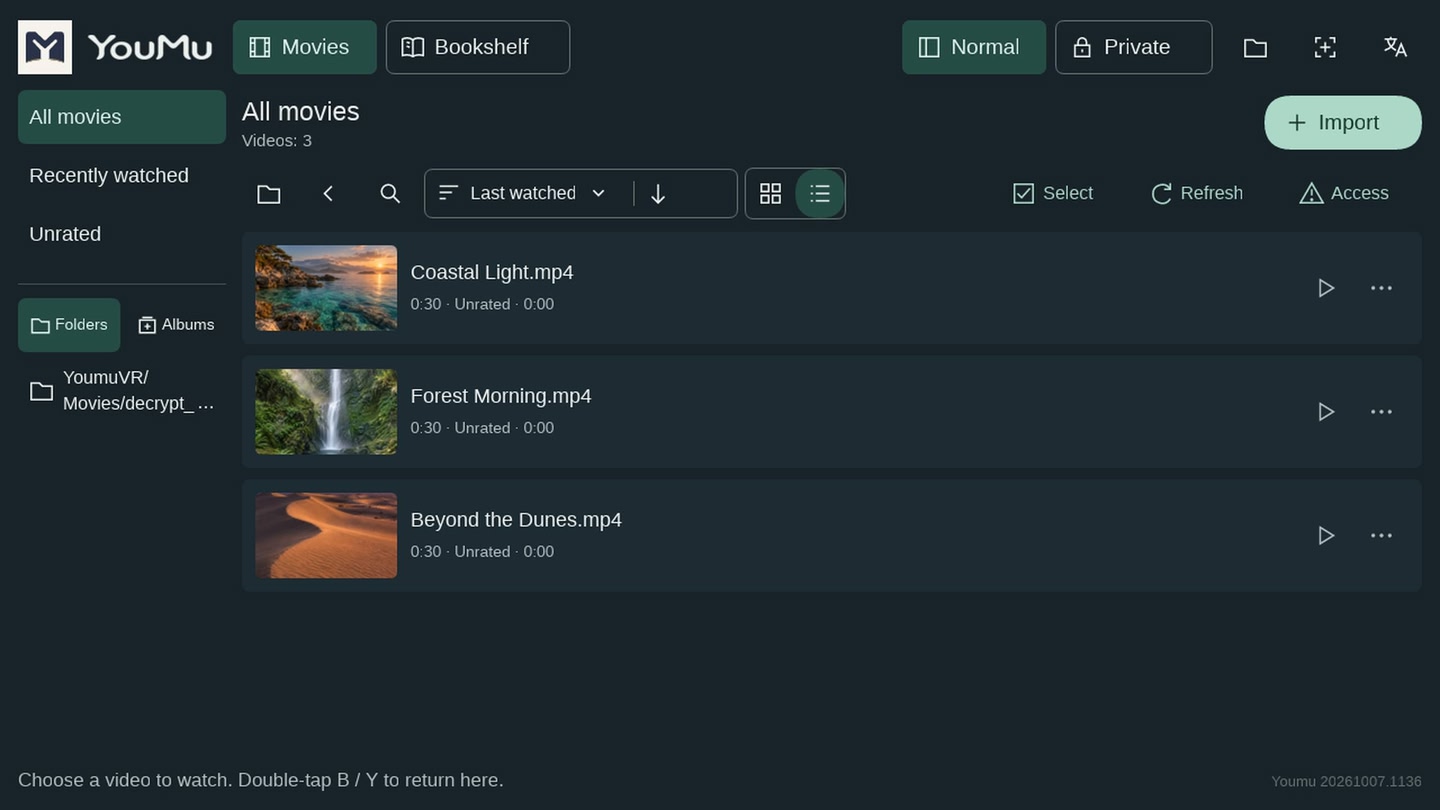
Task: Switch to the Movies tab
Action: coord(305,47)
